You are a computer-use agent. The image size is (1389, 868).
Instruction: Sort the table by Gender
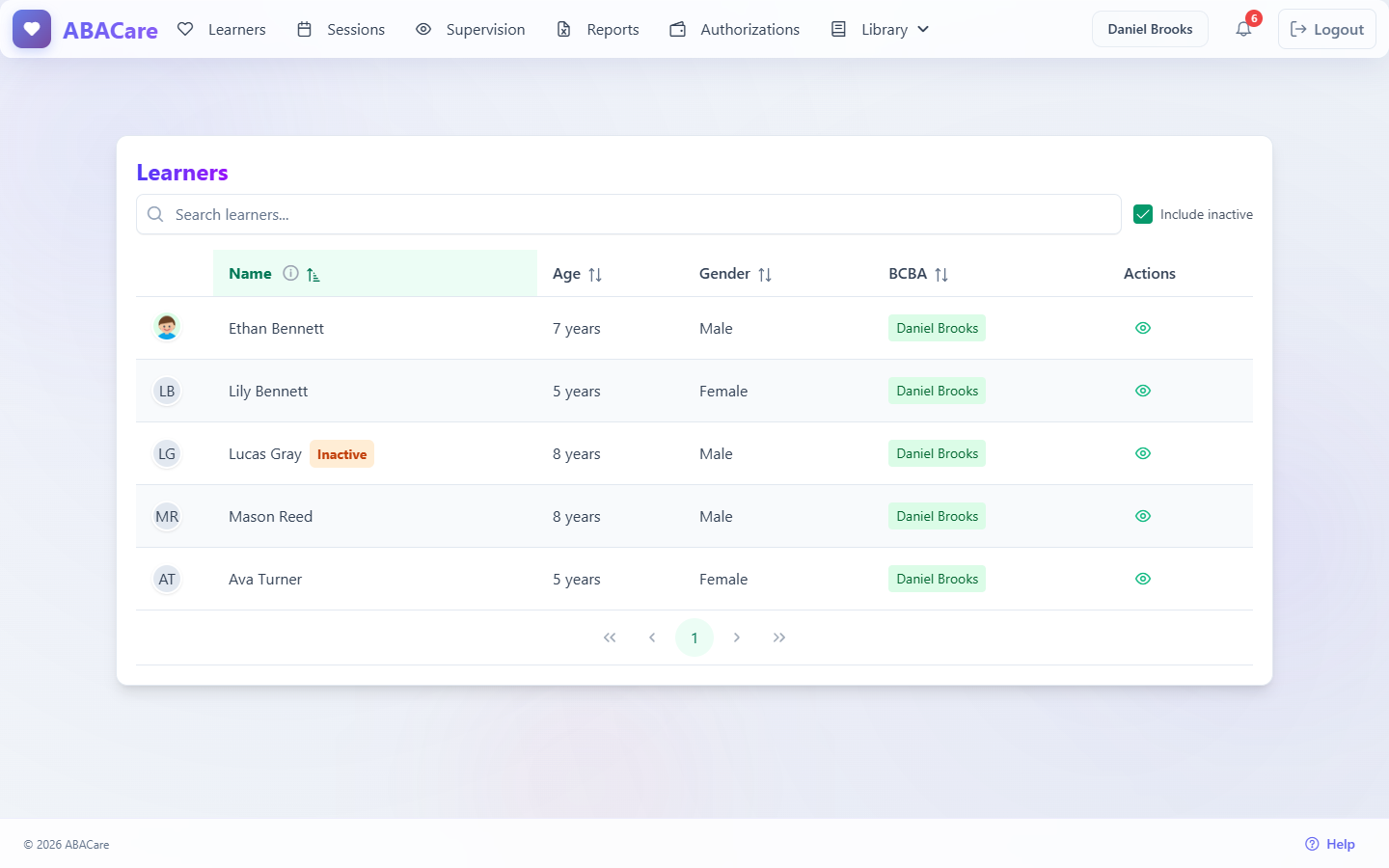(765, 274)
